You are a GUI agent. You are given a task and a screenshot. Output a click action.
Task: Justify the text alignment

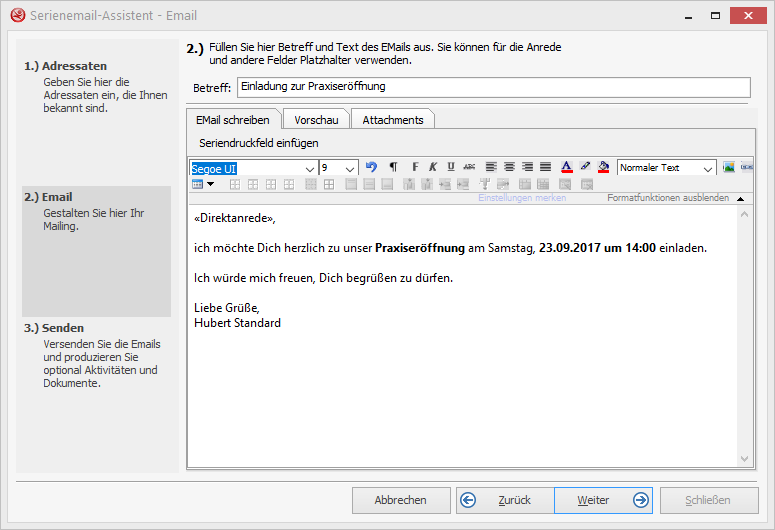tap(545, 167)
